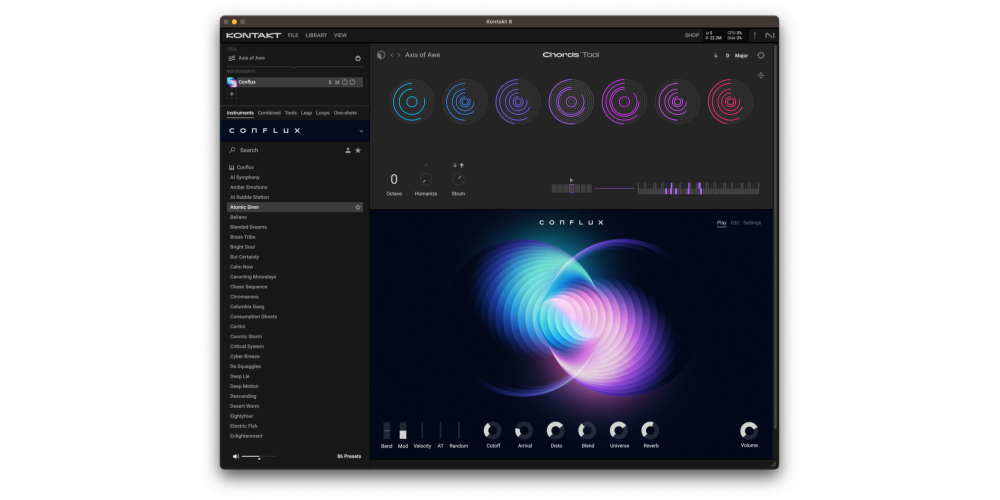Filter presets by user content icon
Image resolution: width=1000 pixels, height=500 pixels.
[348, 151]
